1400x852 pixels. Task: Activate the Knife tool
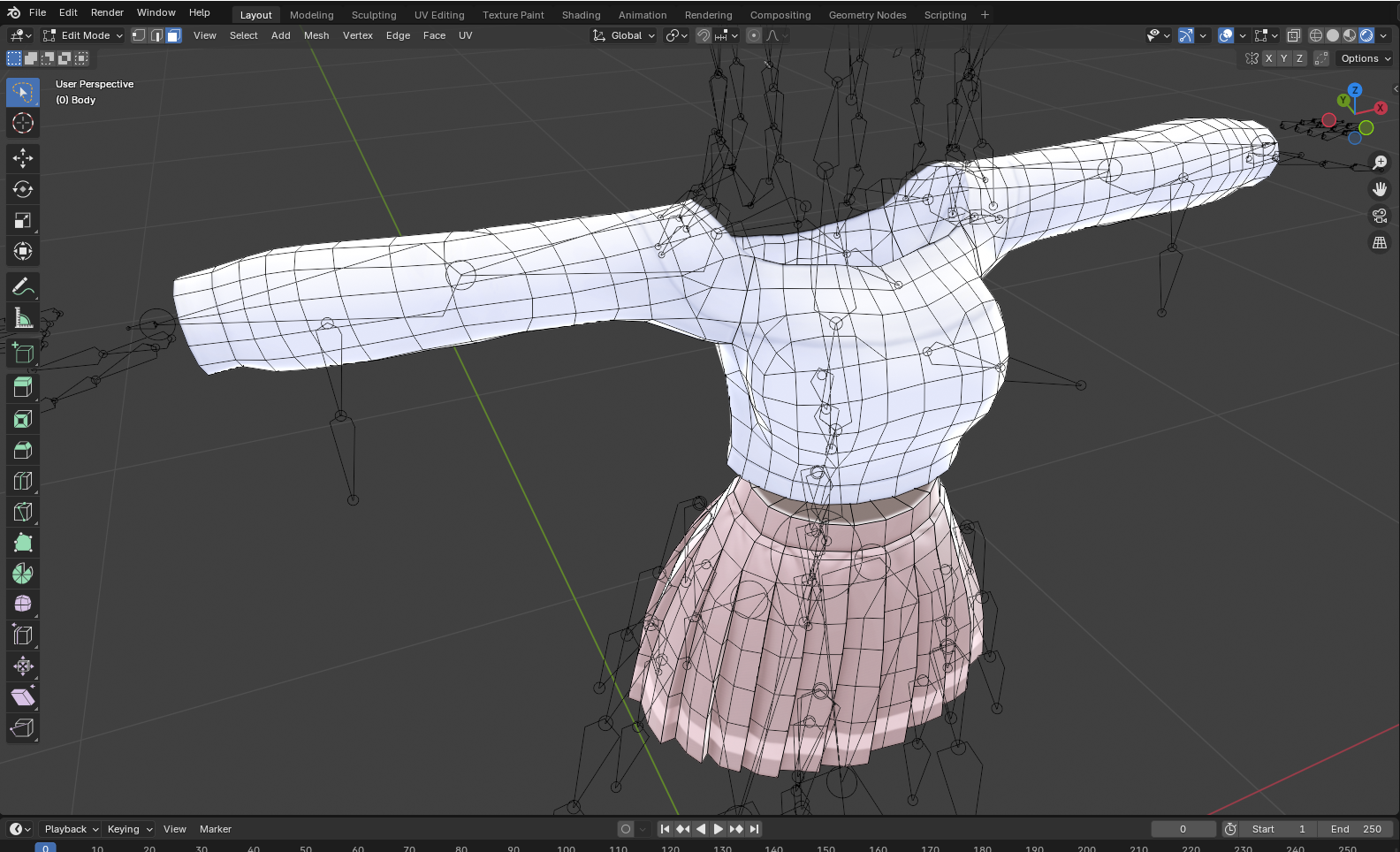point(23,512)
